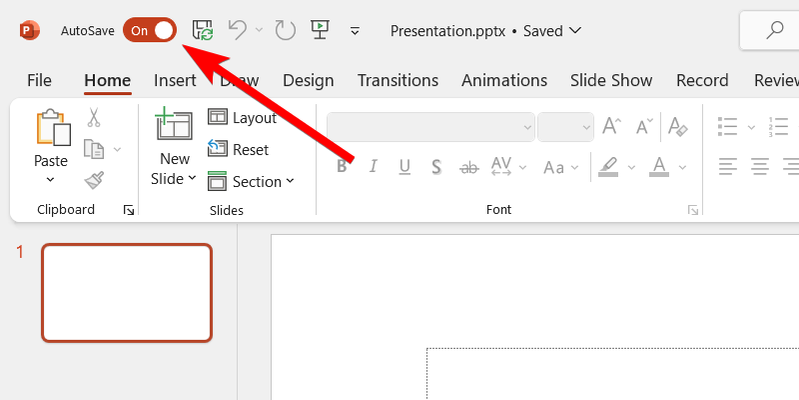799x400 pixels.
Task: Open the Copy options dropdown arrow
Action: coord(117,149)
